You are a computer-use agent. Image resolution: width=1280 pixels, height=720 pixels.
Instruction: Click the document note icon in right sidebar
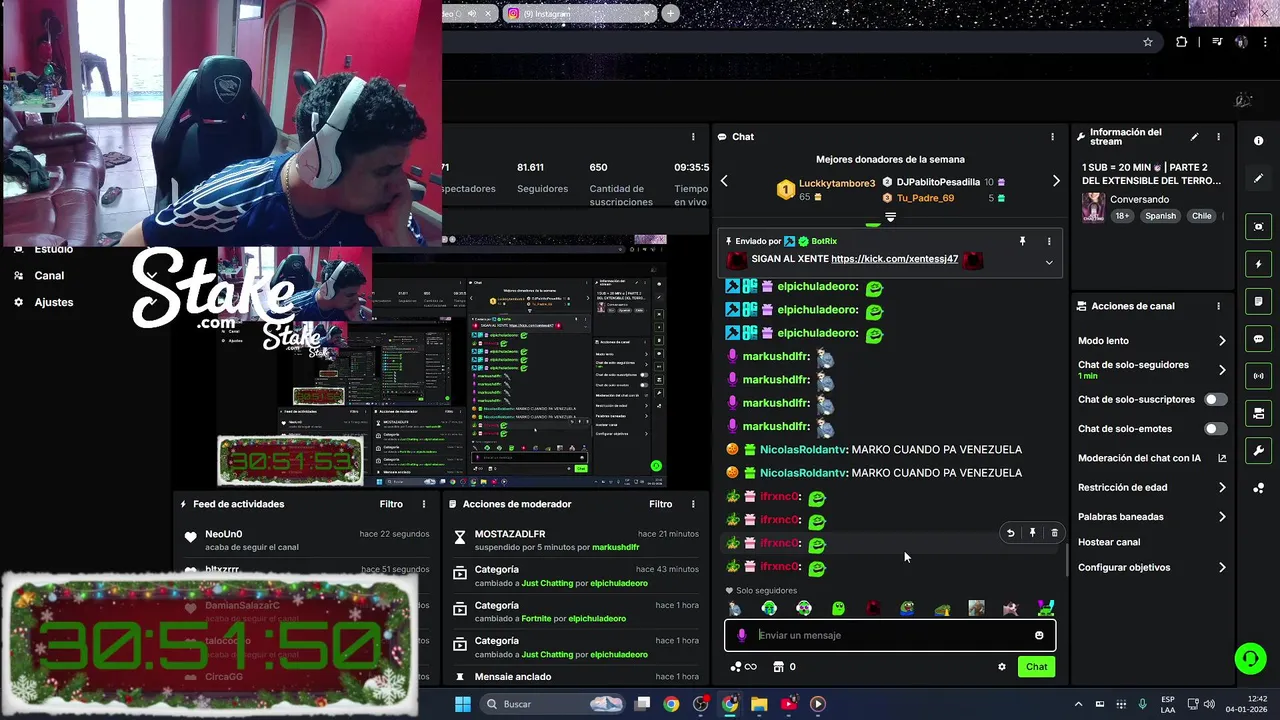[1258, 301]
